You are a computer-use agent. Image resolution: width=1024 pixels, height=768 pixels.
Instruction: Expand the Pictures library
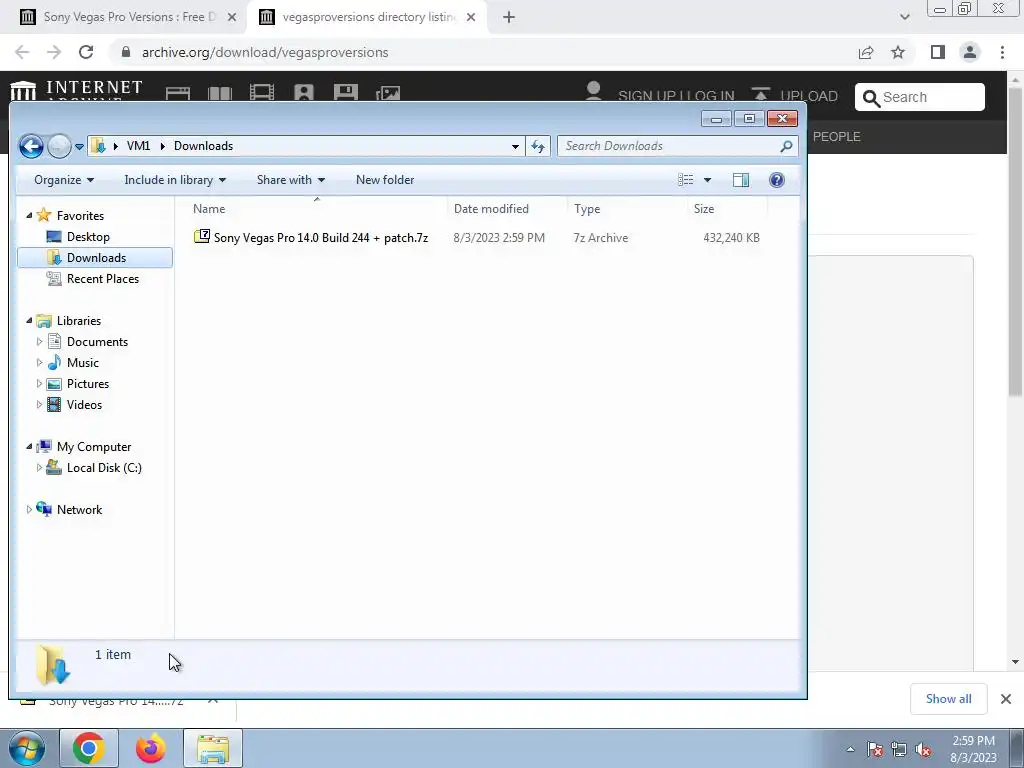[x=39, y=383]
